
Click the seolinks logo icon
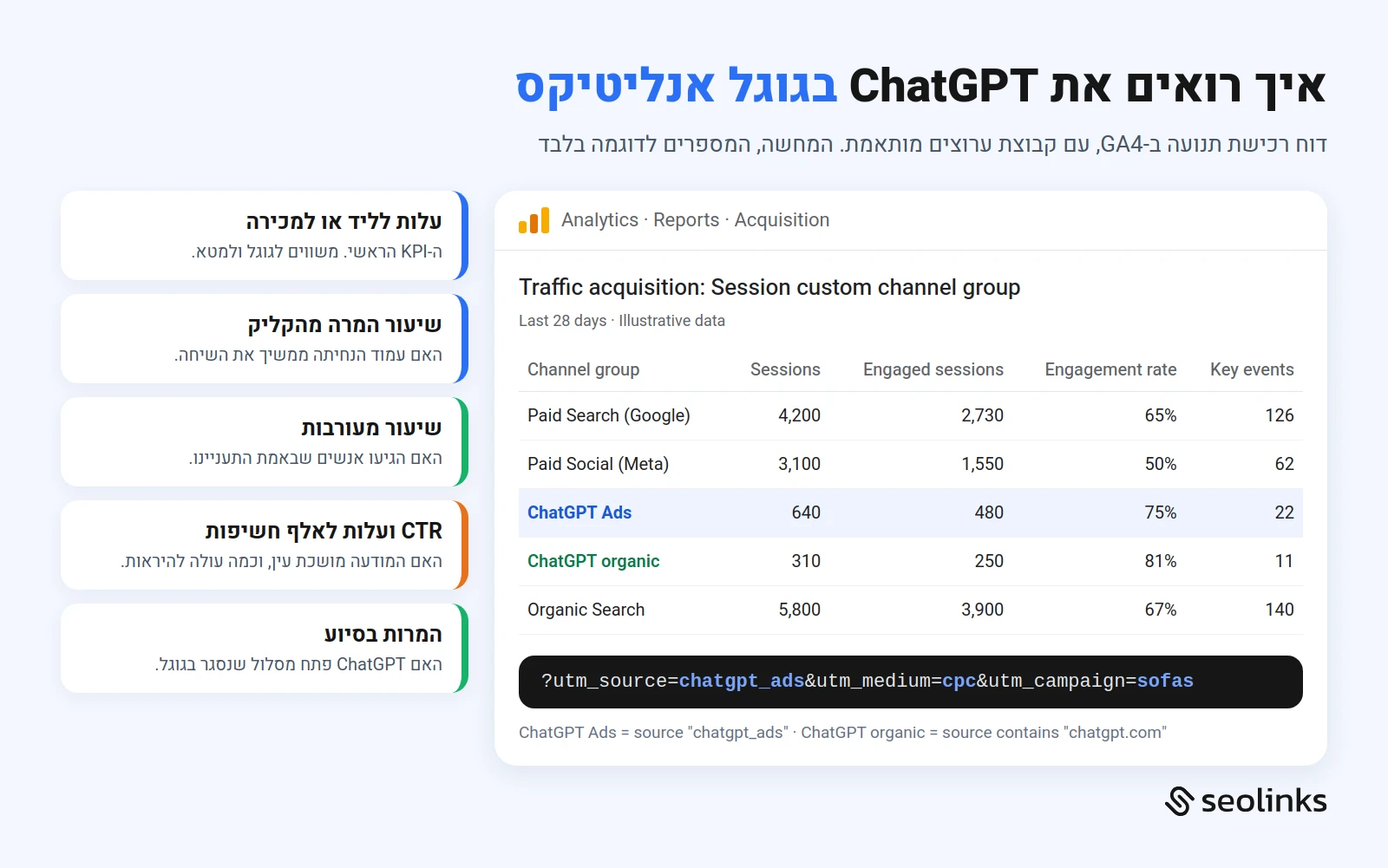[x=1180, y=801]
